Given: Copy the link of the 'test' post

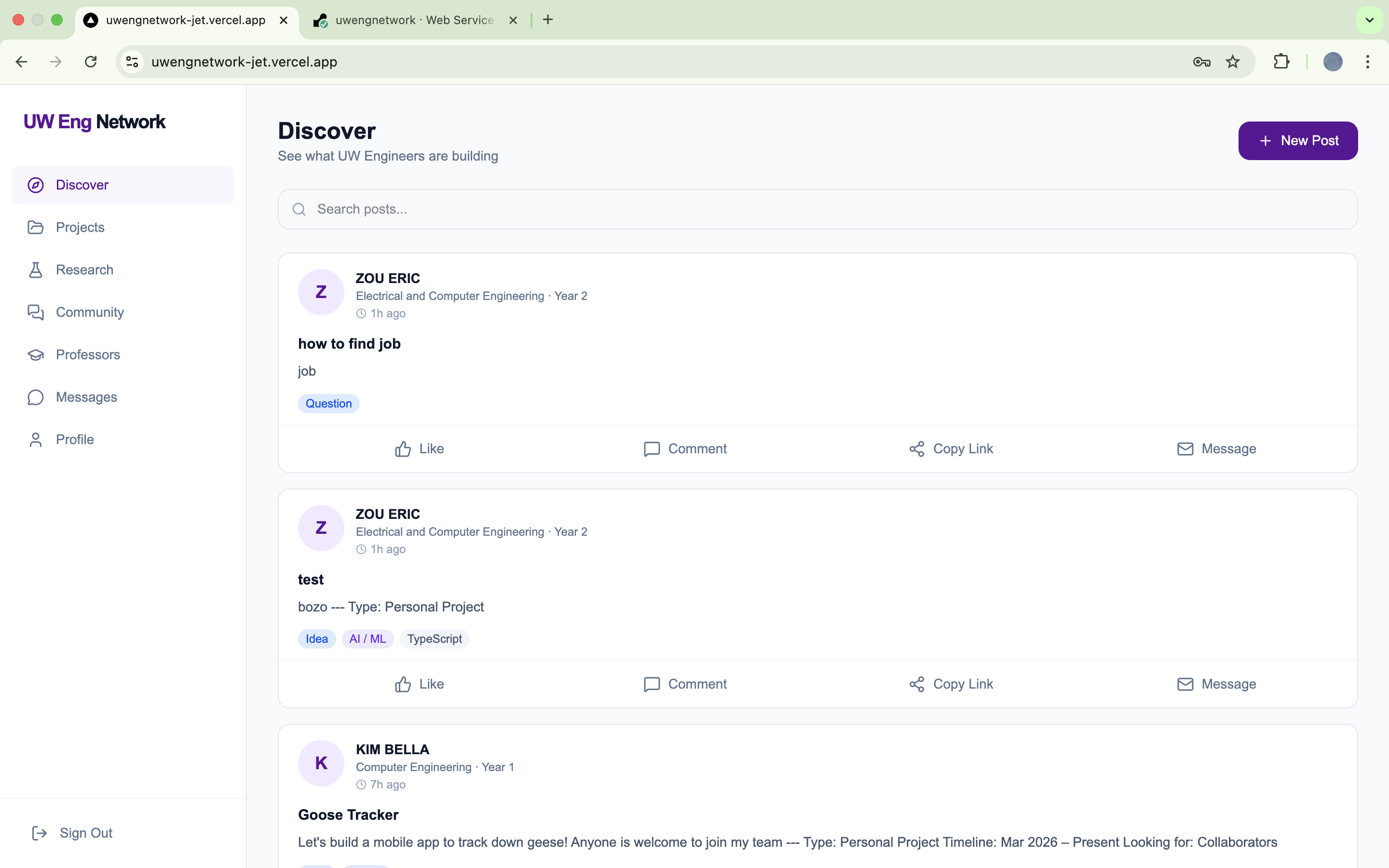Looking at the screenshot, I should 951,684.
